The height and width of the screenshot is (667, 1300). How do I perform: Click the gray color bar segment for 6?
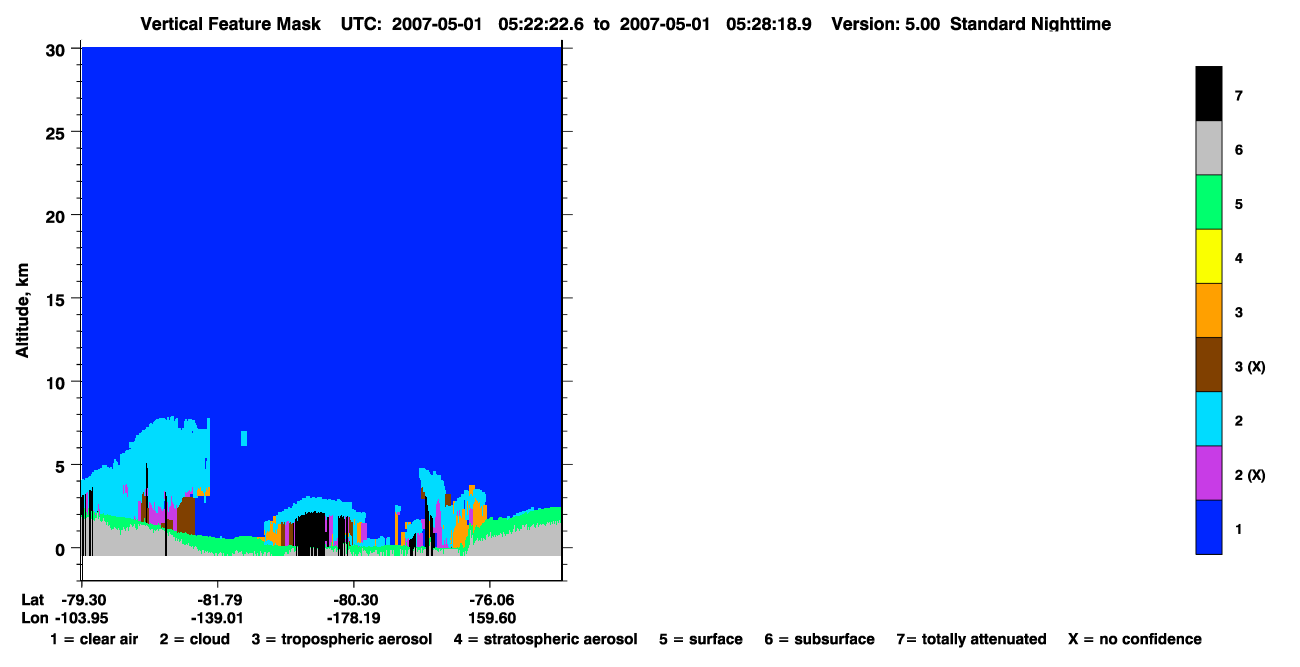point(1208,148)
